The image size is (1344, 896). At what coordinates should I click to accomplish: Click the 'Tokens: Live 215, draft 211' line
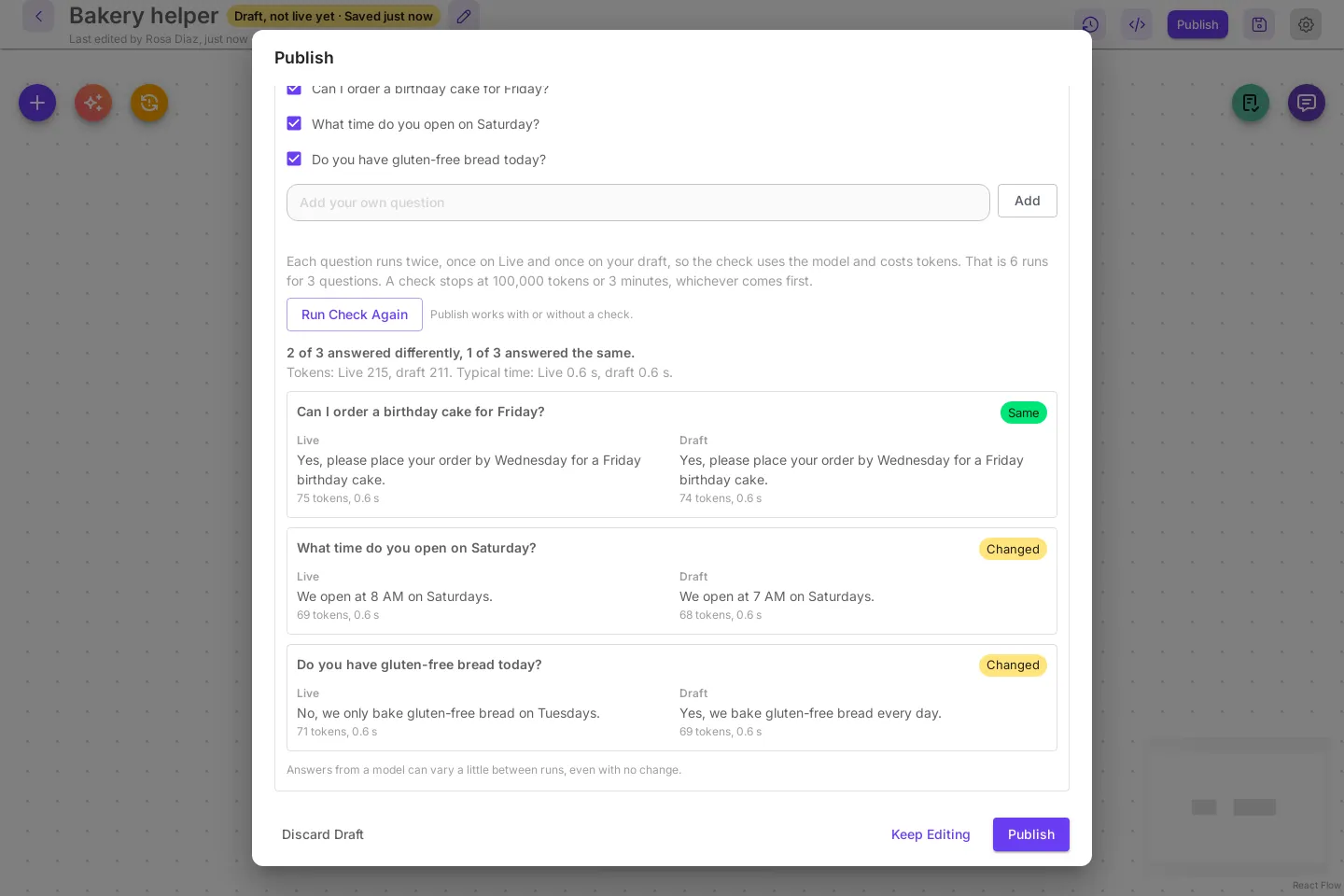point(480,372)
